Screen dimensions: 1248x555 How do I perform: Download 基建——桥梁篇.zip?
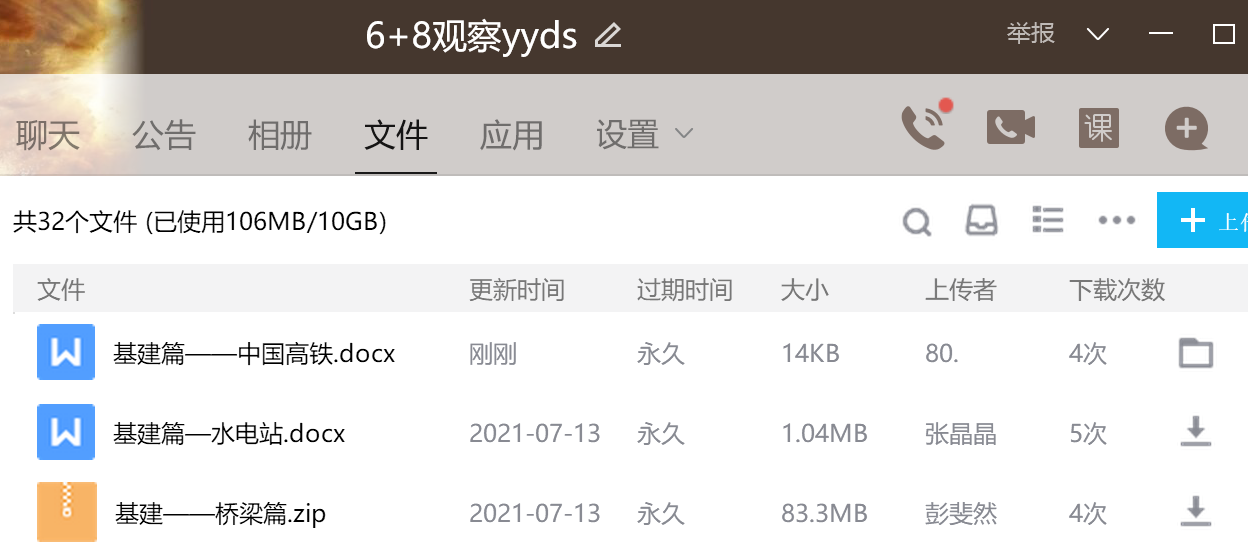(x=1196, y=512)
